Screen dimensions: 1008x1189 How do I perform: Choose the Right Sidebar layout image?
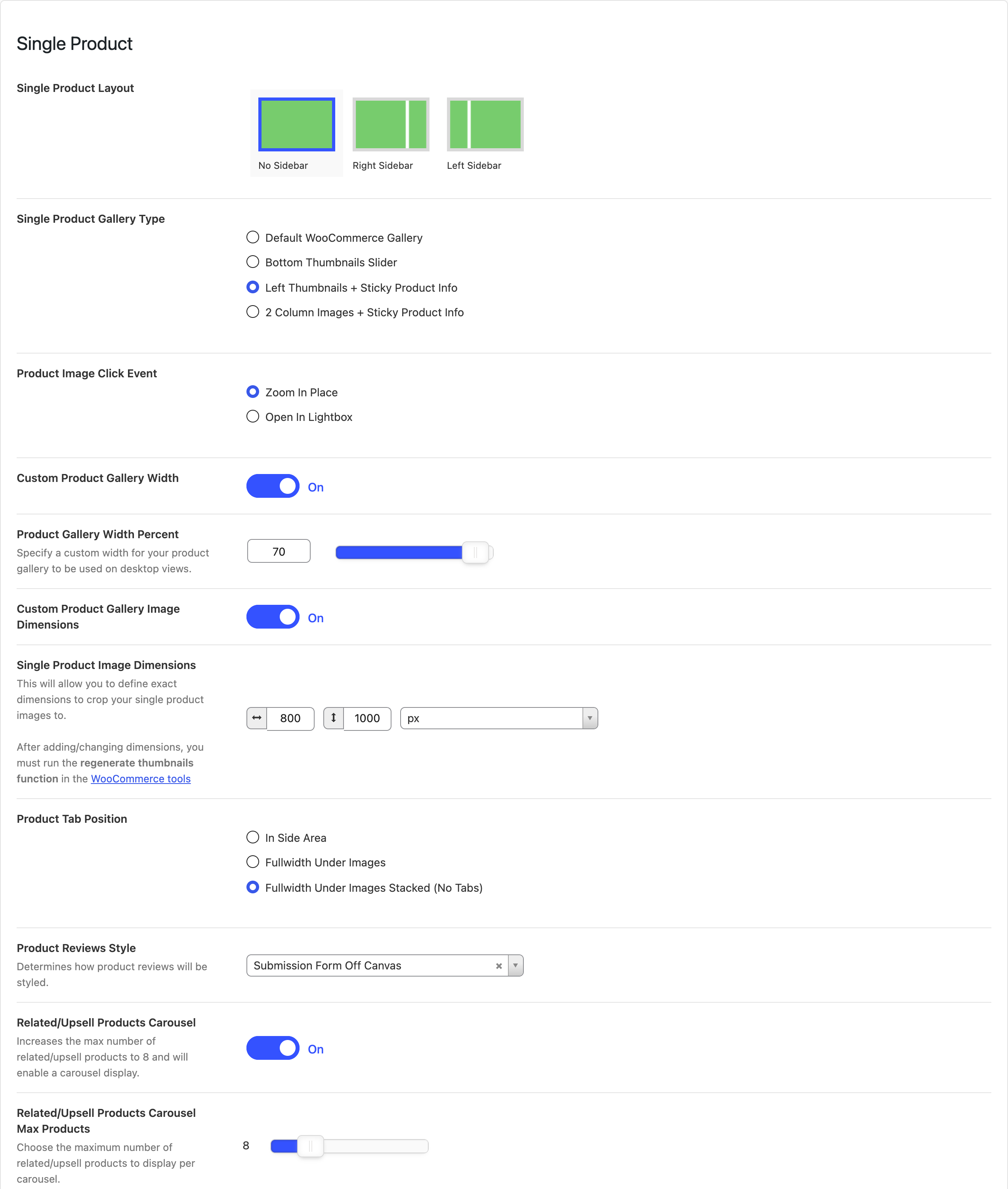(391, 124)
